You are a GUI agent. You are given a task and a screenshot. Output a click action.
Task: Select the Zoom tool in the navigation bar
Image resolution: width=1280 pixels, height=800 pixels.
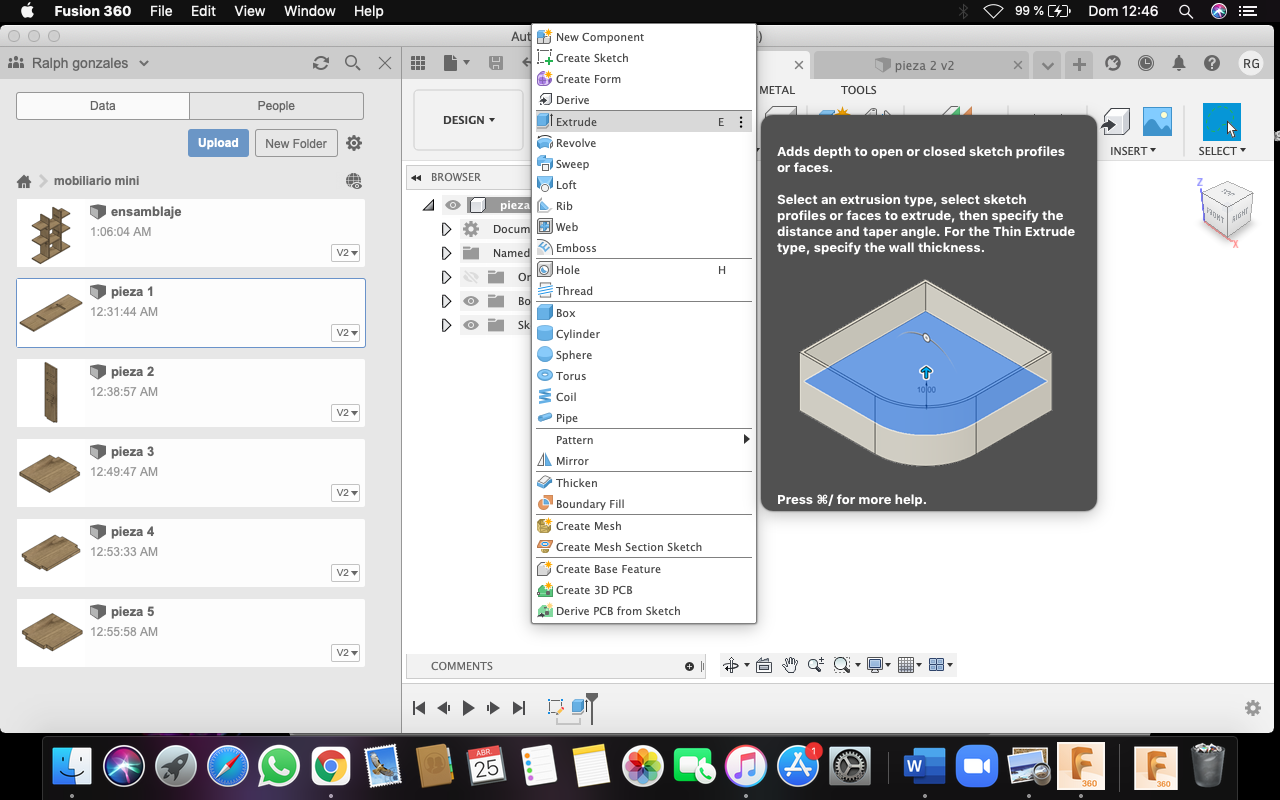[816, 665]
